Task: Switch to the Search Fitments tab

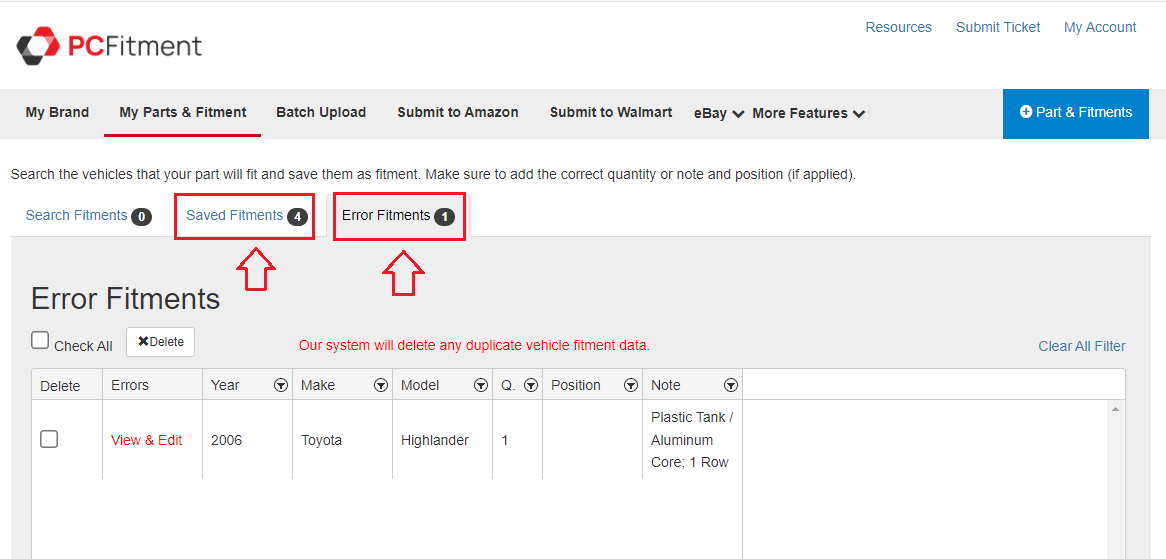Action: pos(77,215)
